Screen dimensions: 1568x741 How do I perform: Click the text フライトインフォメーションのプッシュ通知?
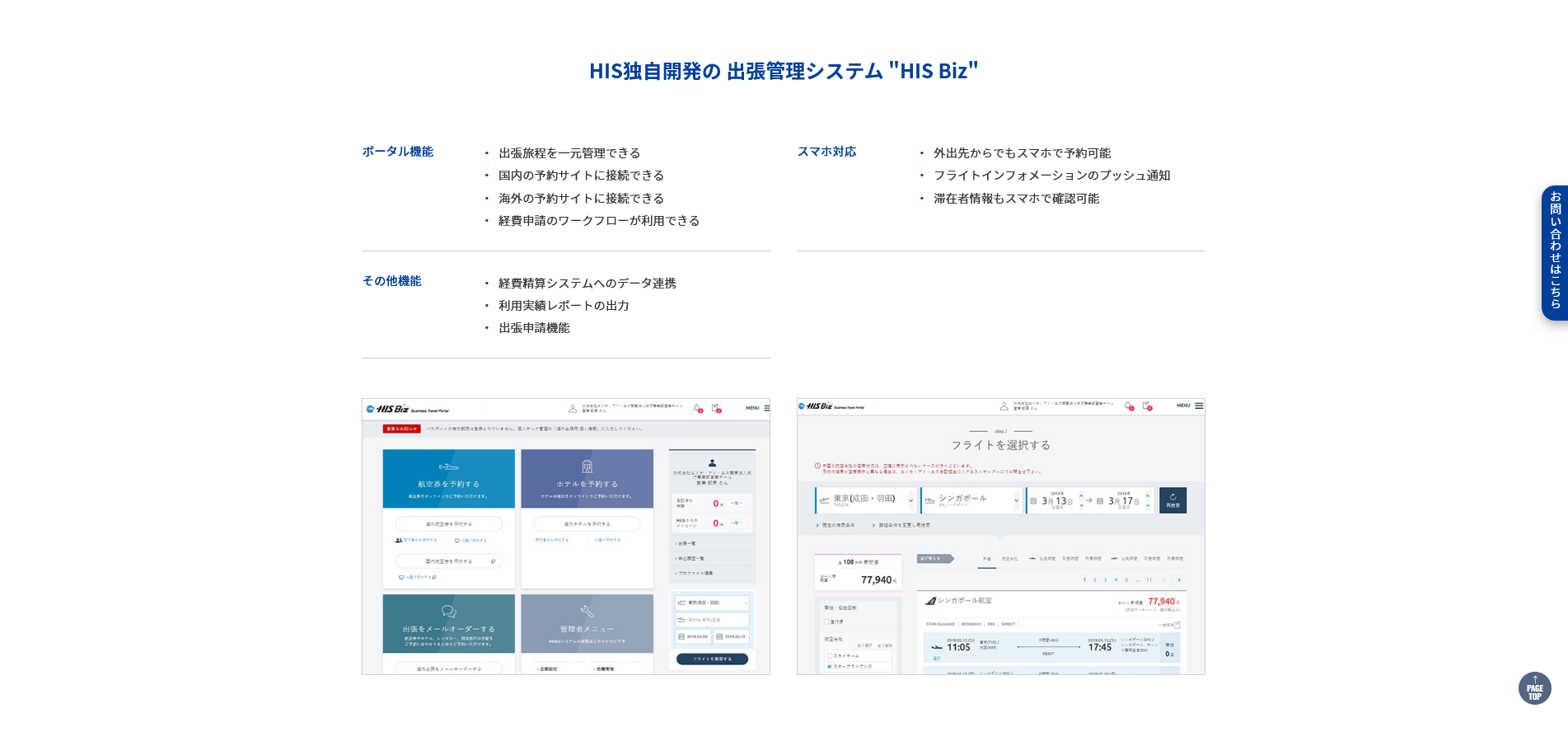(1051, 176)
